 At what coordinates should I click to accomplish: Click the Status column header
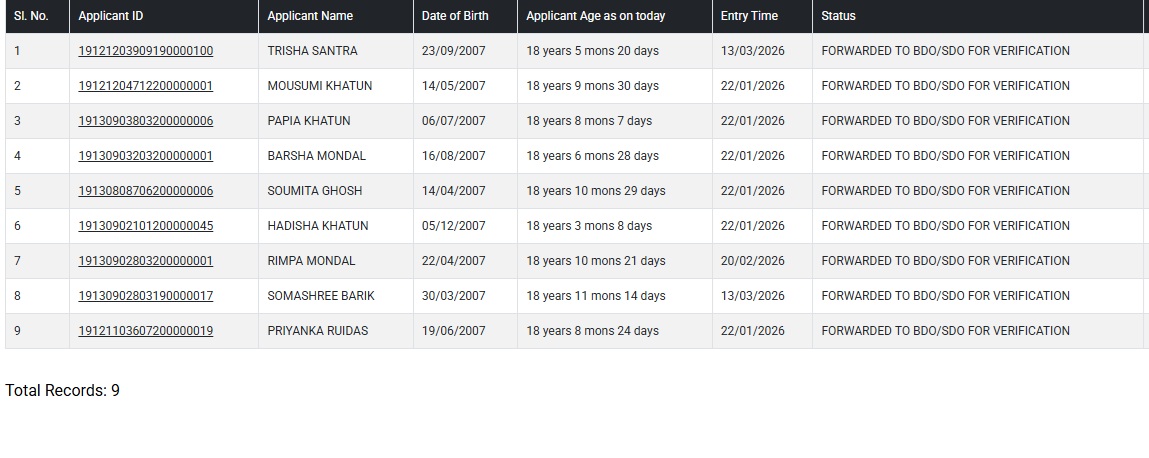(838, 16)
